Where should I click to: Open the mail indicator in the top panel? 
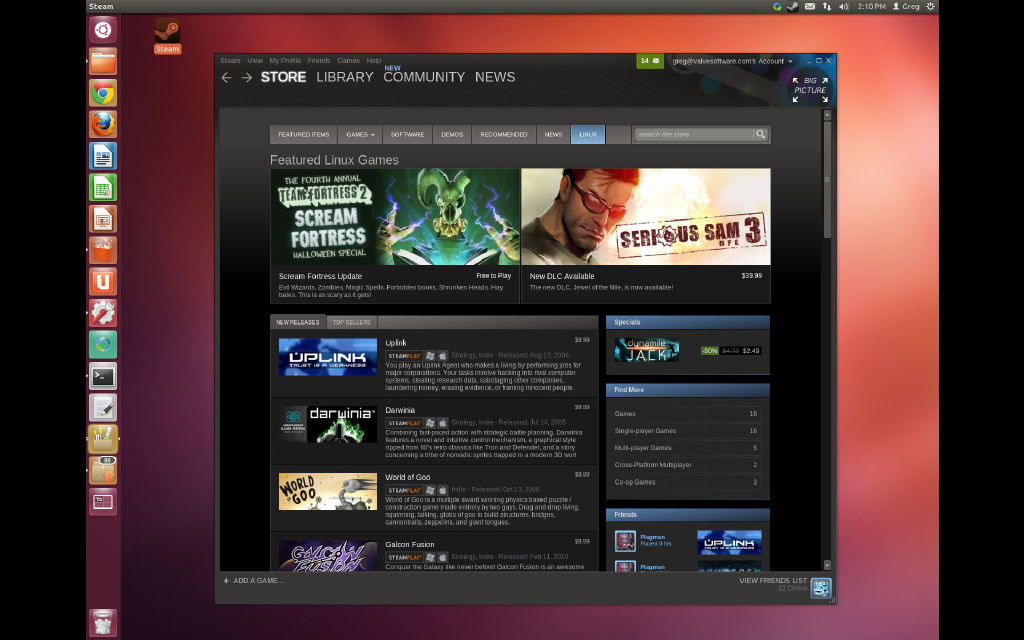810,7
